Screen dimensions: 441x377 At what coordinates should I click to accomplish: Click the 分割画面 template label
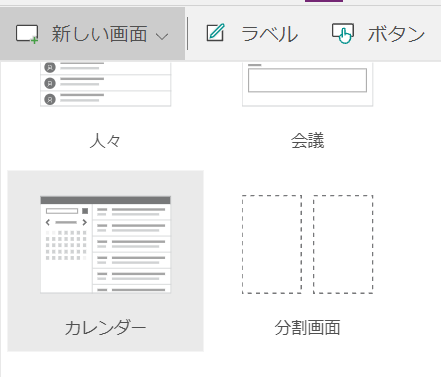click(x=307, y=328)
